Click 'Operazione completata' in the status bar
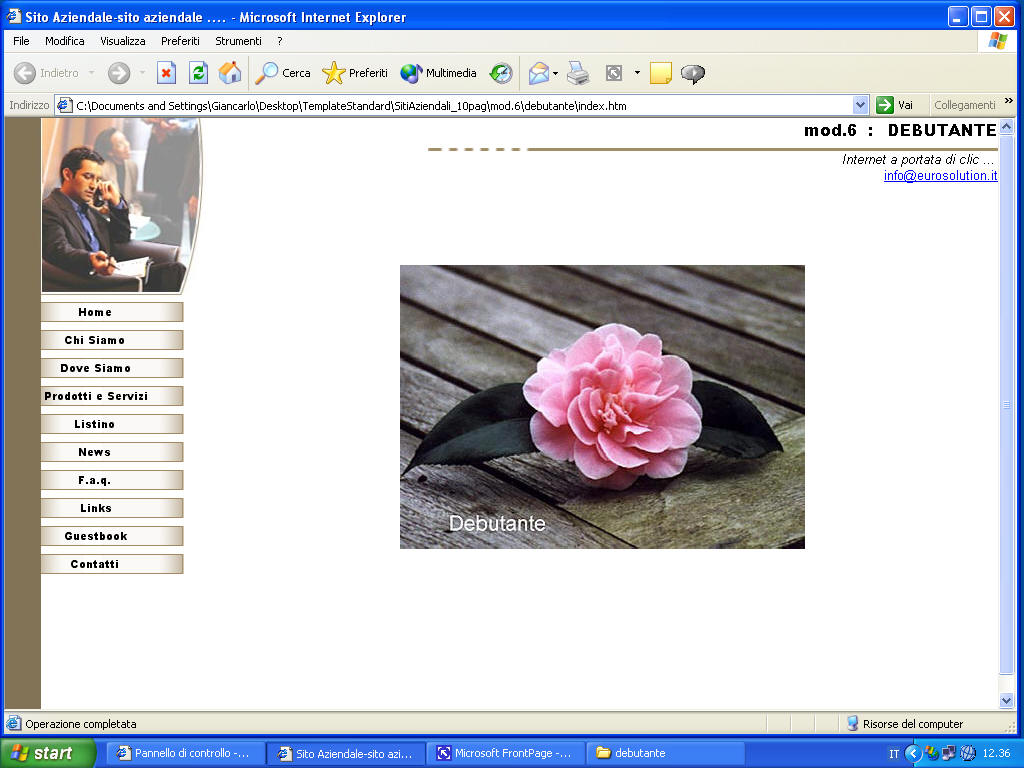The image size is (1024, 768). coord(81,724)
